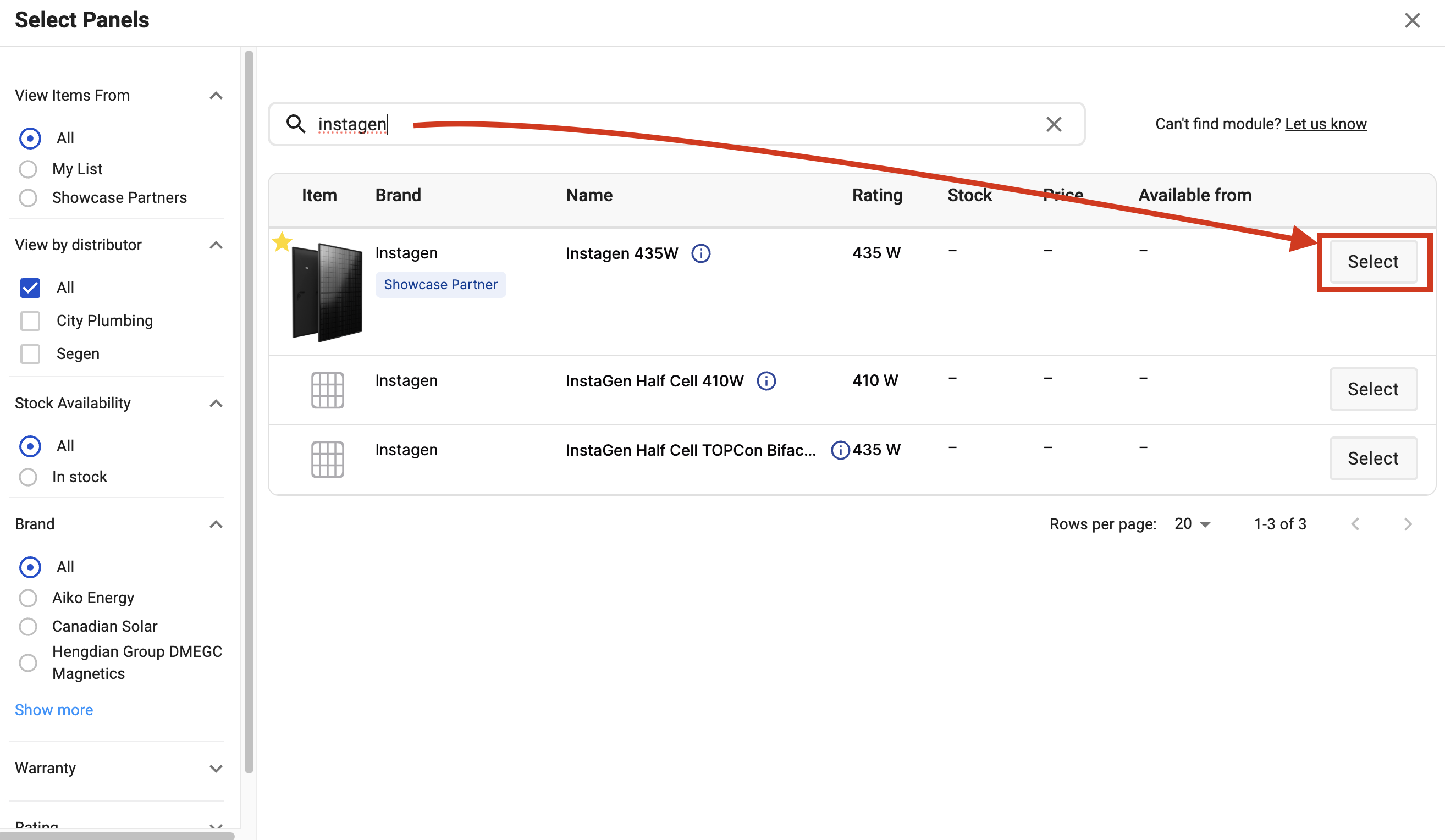Collapse the Stock Availability section
The image size is (1445, 840).
pyautogui.click(x=216, y=404)
